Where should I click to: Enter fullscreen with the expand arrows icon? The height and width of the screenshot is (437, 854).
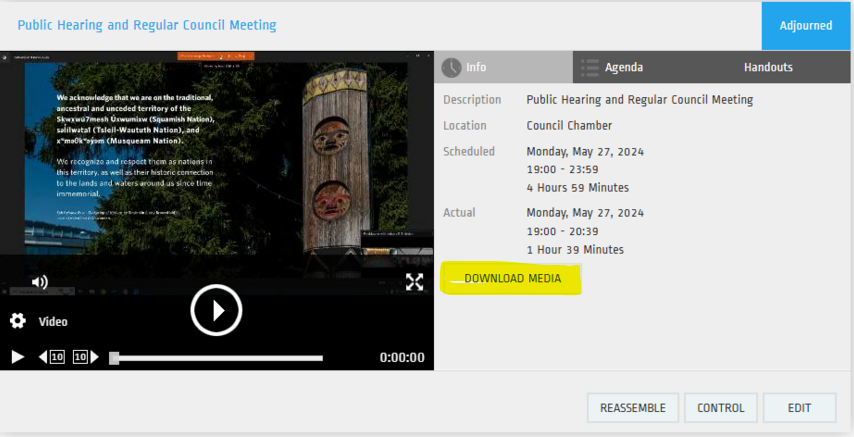(x=414, y=282)
